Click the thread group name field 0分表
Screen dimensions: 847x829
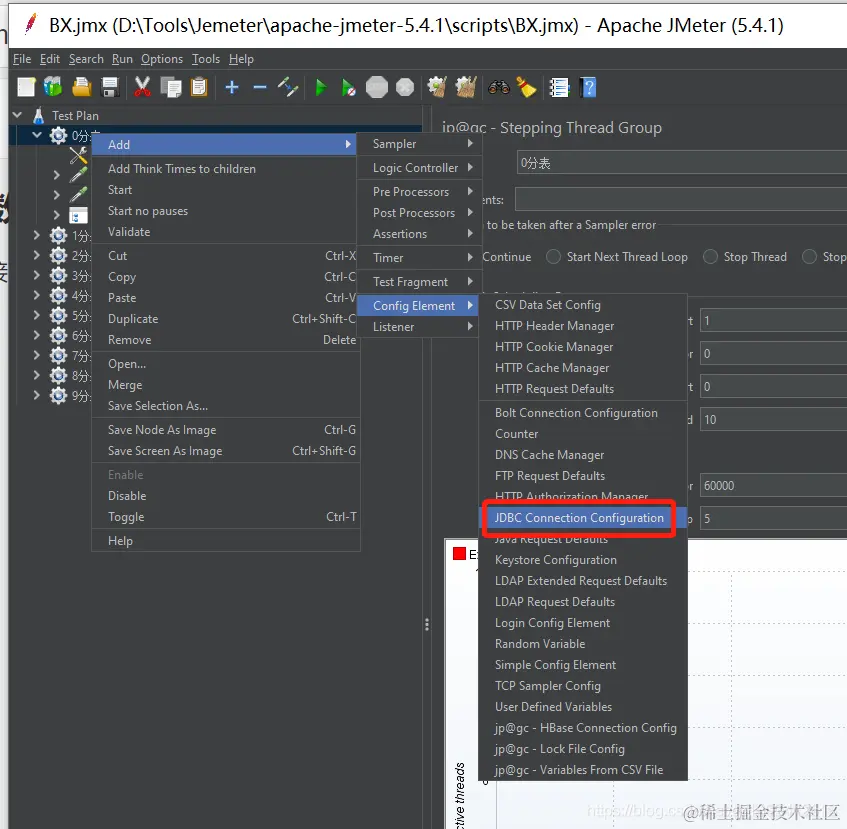(x=681, y=163)
